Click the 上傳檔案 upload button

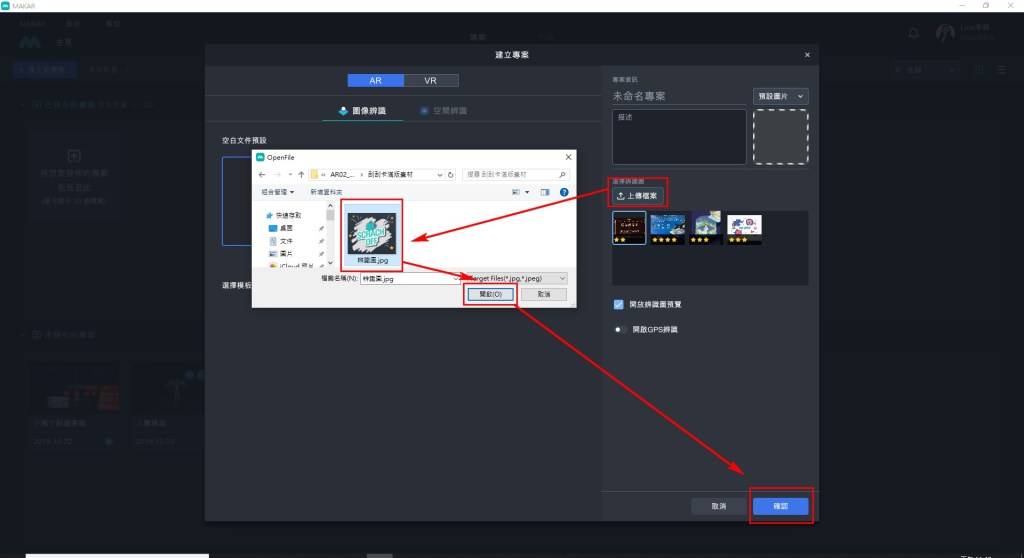tap(638, 195)
